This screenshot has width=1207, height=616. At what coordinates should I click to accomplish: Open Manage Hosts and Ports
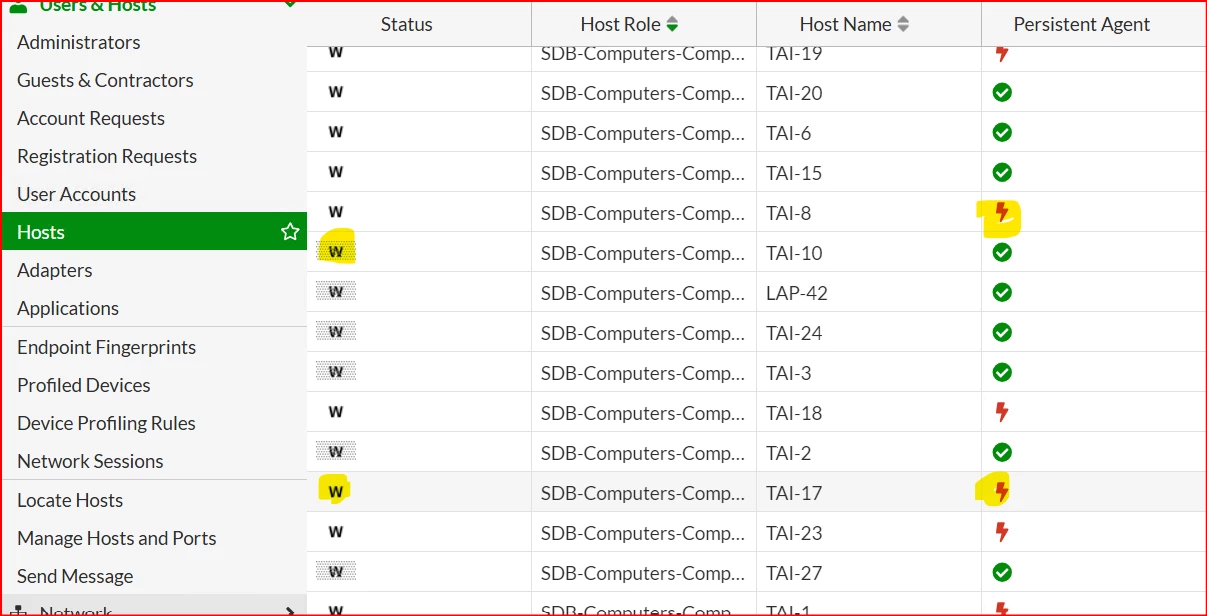tap(117, 538)
